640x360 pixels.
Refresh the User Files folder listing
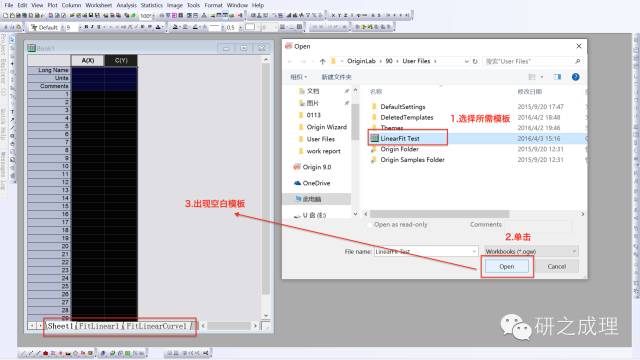pyautogui.click(x=475, y=61)
